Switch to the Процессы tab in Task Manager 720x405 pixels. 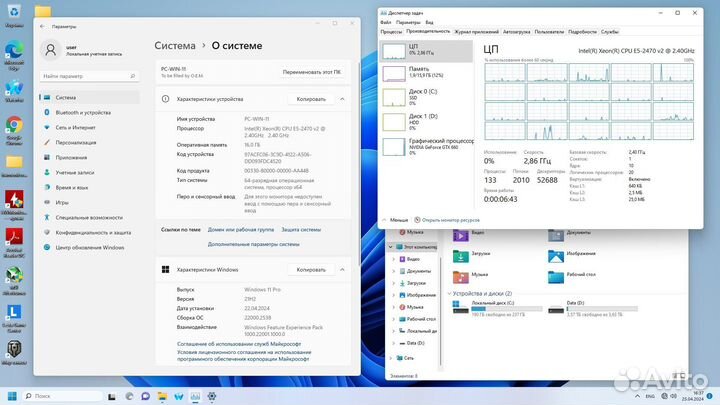click(x=391, y=32)
